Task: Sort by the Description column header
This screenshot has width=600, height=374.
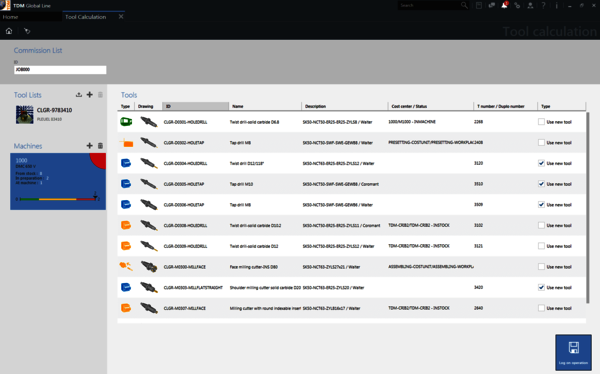Action: tap(344, 106)
